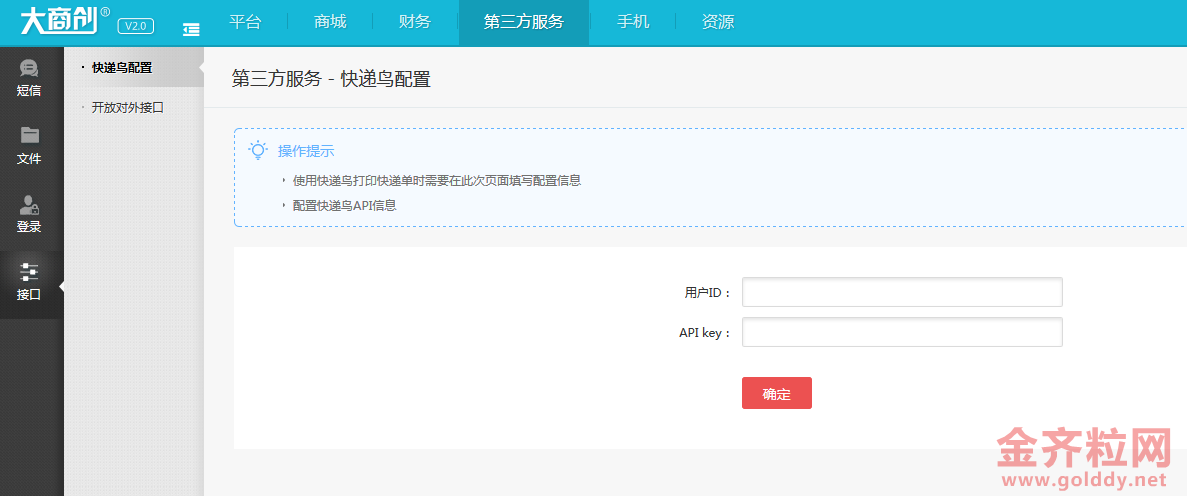Switch to the 手机 top menu
This screenshot has height=496, width=1187.
pos(633,22)
